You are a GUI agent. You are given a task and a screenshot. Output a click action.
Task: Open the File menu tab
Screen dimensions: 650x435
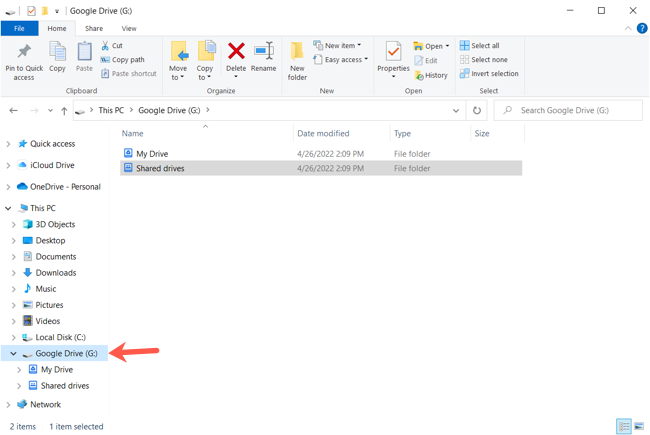(19, 28)
